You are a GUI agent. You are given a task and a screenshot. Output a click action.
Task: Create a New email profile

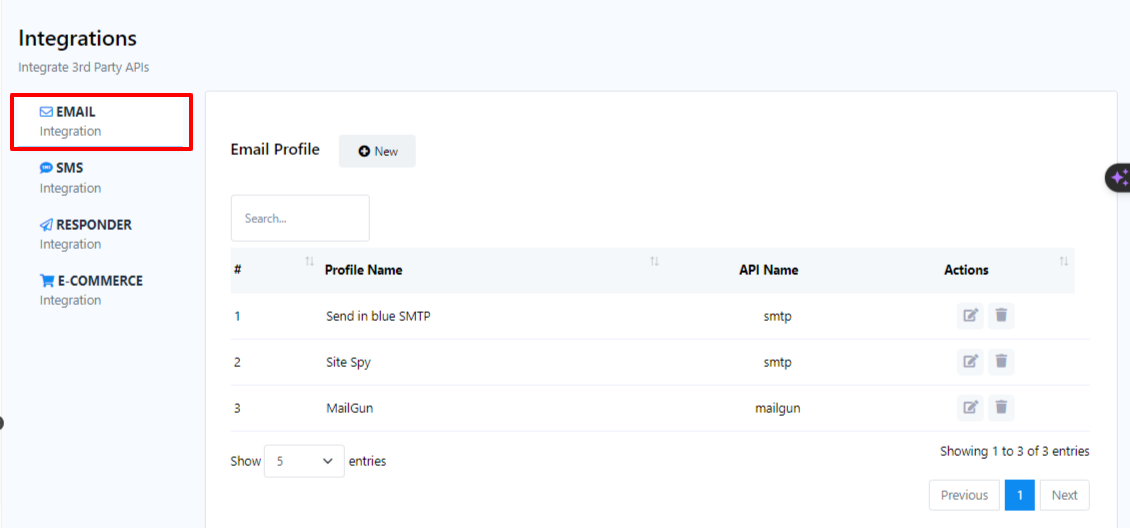tap(377, 151)
